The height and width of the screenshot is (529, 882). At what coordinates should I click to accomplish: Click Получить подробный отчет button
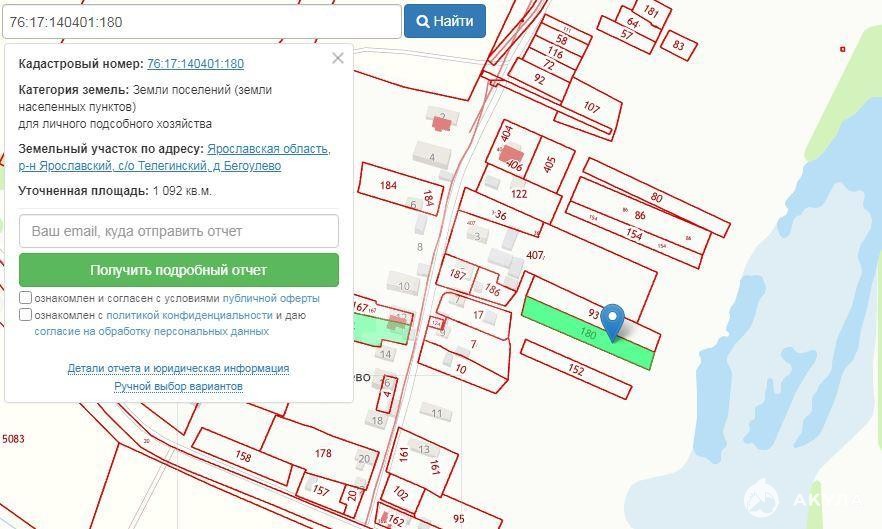click(x=179, y=270)
